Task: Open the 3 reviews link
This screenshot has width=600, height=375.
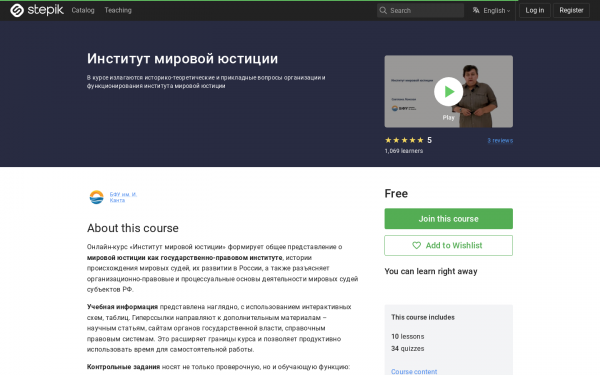Action: click(500, 140)
